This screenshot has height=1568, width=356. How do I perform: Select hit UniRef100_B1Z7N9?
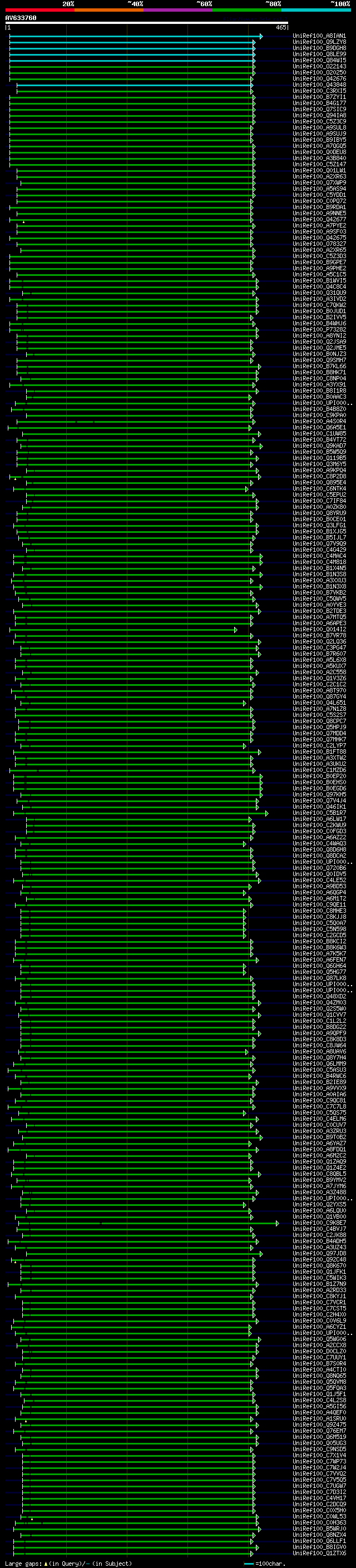click(319, 1284)
